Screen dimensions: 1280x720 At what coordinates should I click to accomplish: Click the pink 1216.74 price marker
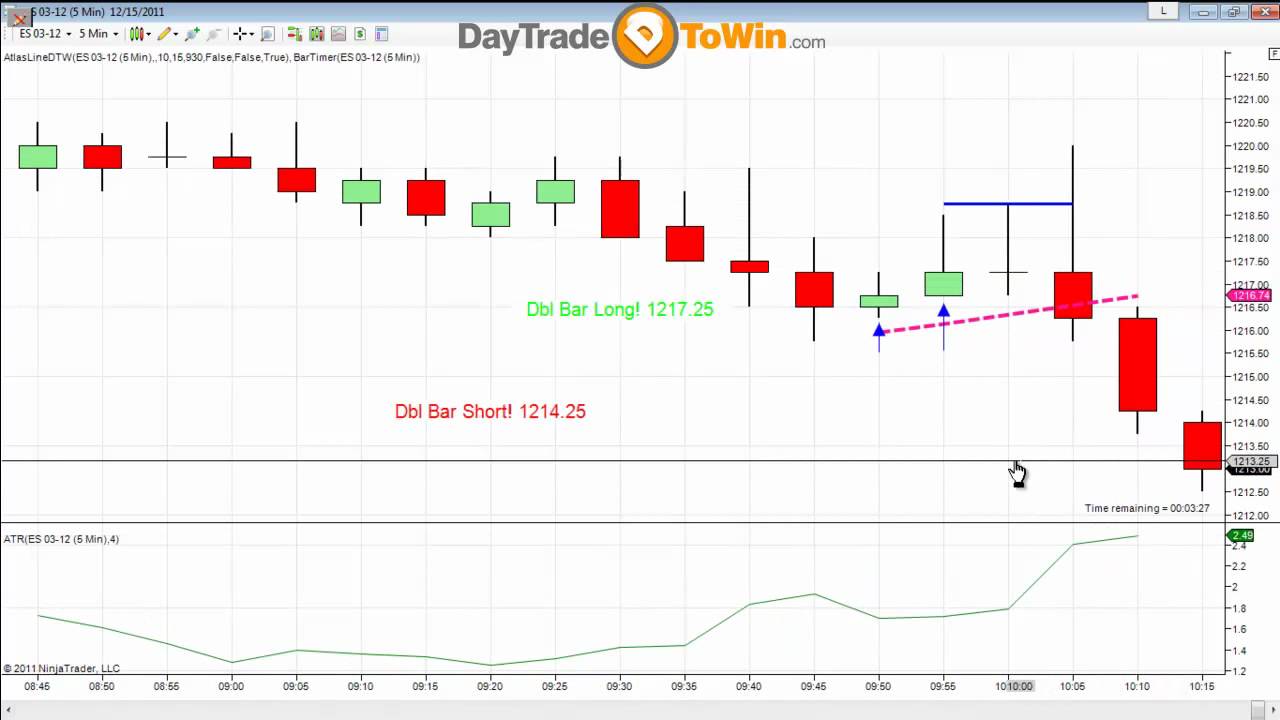tap(1250, 295)
